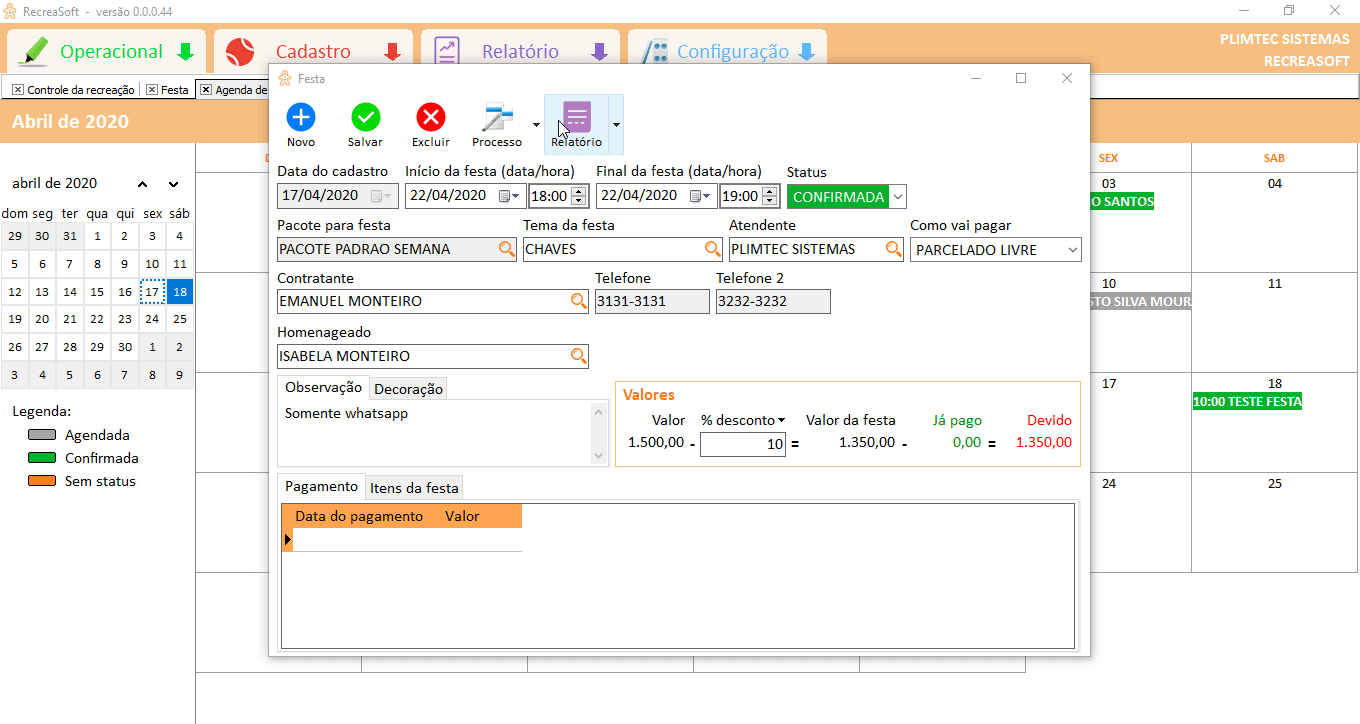Screen dimensions: 1360x724
Task: Search Atendente magnifier icon
Action: (894, 249)
